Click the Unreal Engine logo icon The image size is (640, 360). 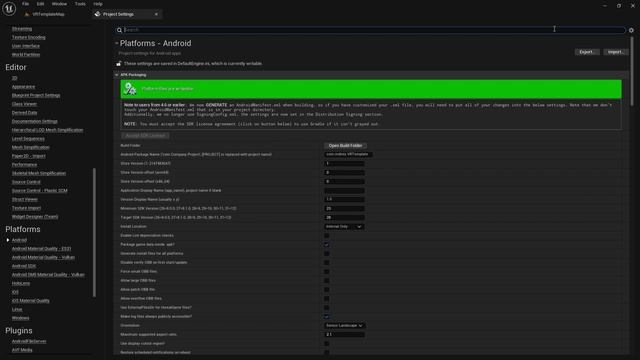click(9, 9)
